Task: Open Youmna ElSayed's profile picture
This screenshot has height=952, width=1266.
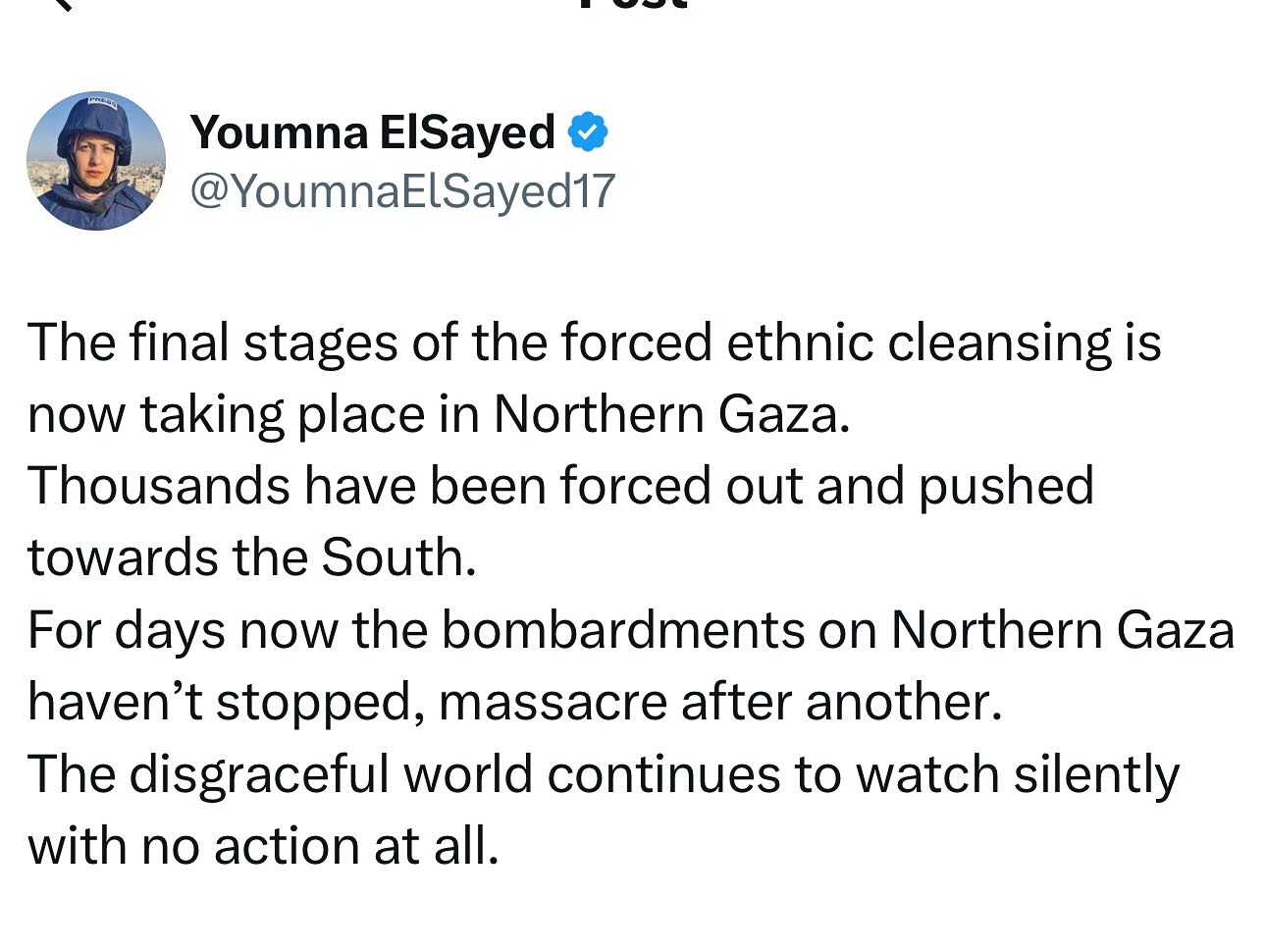Action: tap(96, 162)
